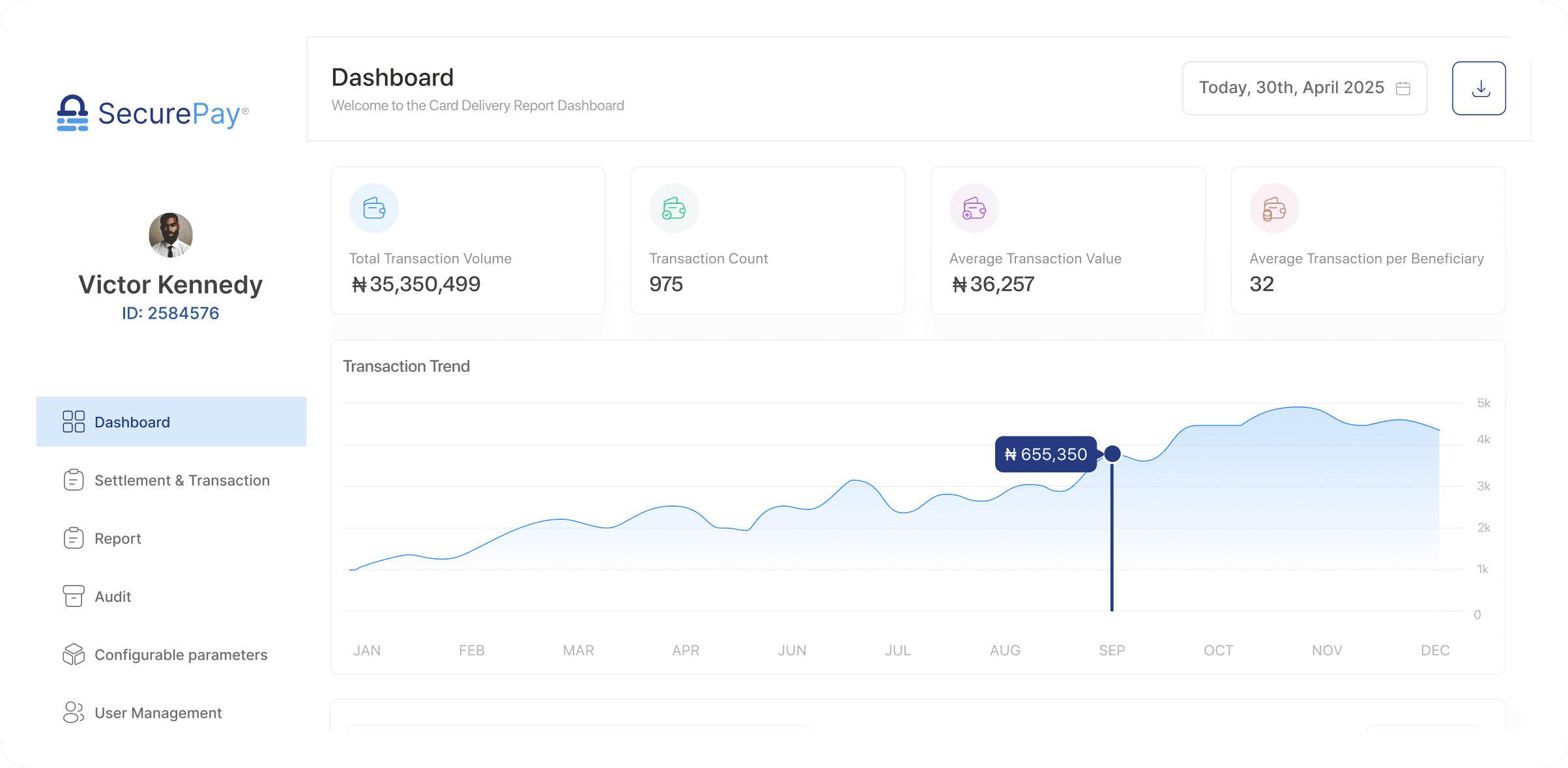Click the Victor Kennedy user name

171,285
